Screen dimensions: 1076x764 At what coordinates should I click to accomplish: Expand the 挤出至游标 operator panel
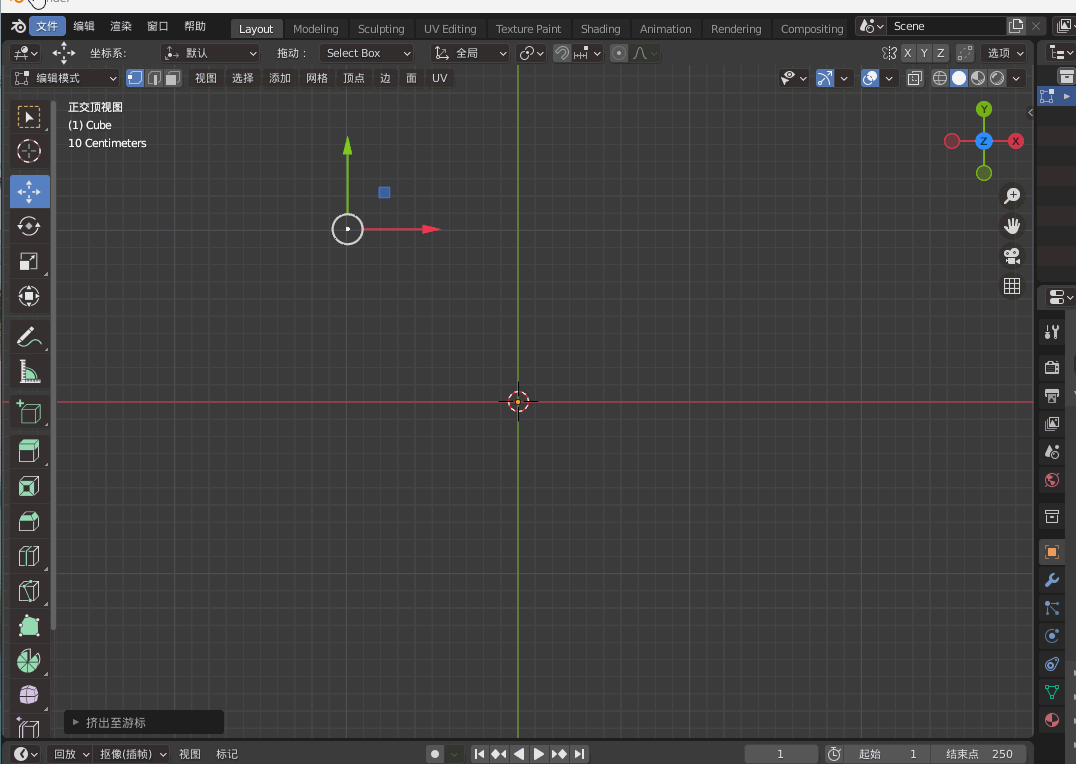point(144,722)
